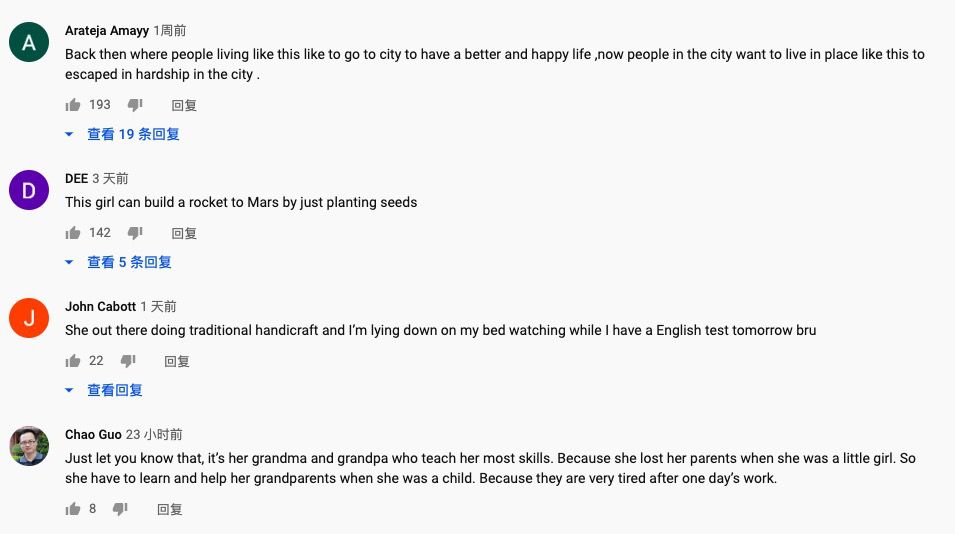Open Arateja Amayy's channel via username
Image resolution: width=955 pixels, height=534 pixels.
tap(107, 31)
